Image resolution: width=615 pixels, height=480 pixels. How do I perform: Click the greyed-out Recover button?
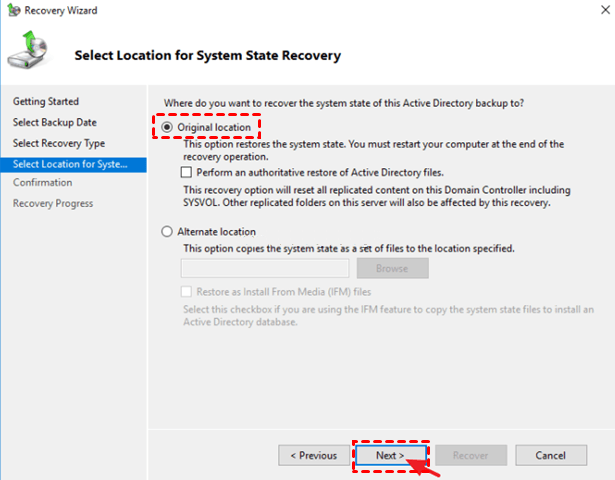(x=471, y=455)
